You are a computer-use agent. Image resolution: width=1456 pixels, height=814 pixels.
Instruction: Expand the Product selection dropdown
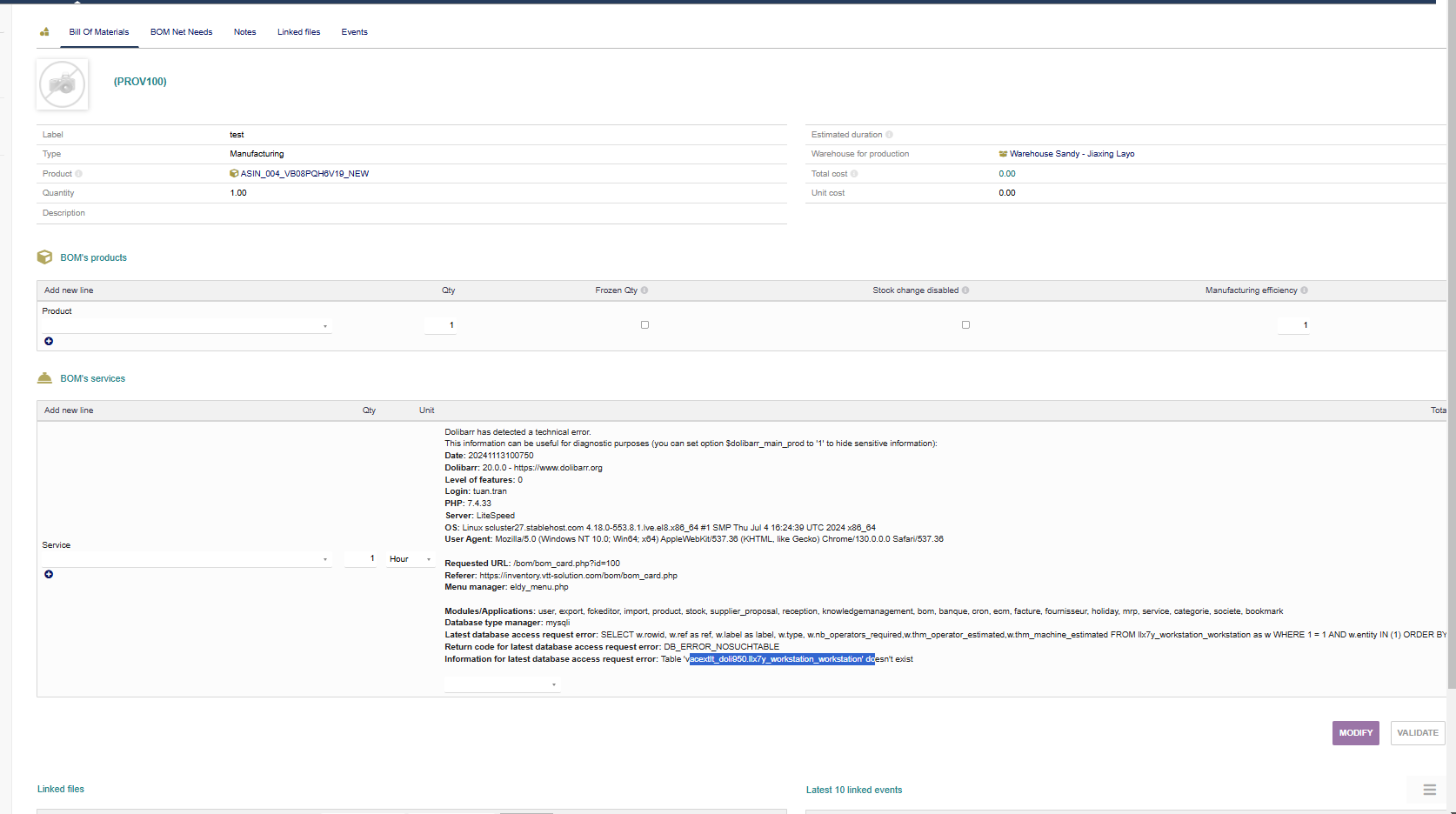pos(186,326)
